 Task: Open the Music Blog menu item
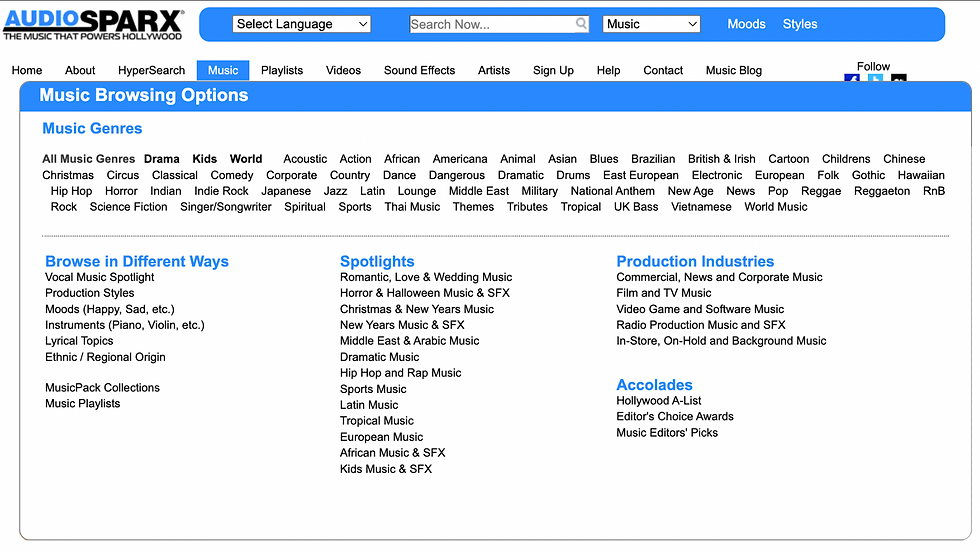tap(734, 70)
